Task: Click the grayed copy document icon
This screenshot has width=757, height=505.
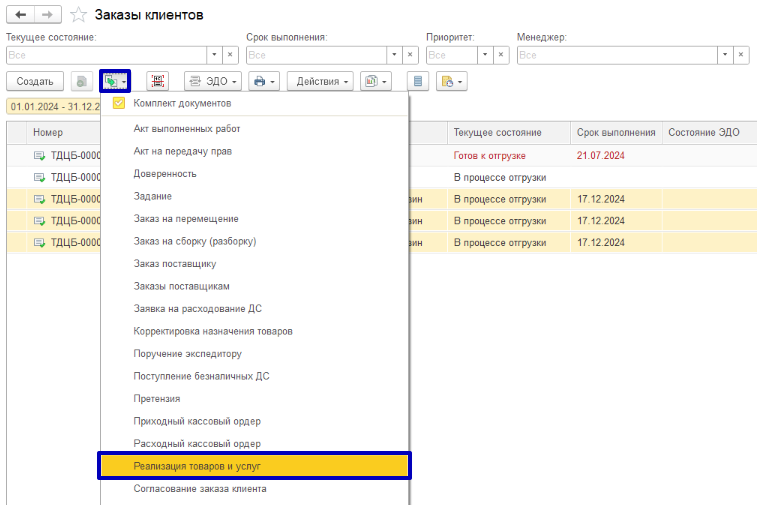Action: [x=81, y=81]
